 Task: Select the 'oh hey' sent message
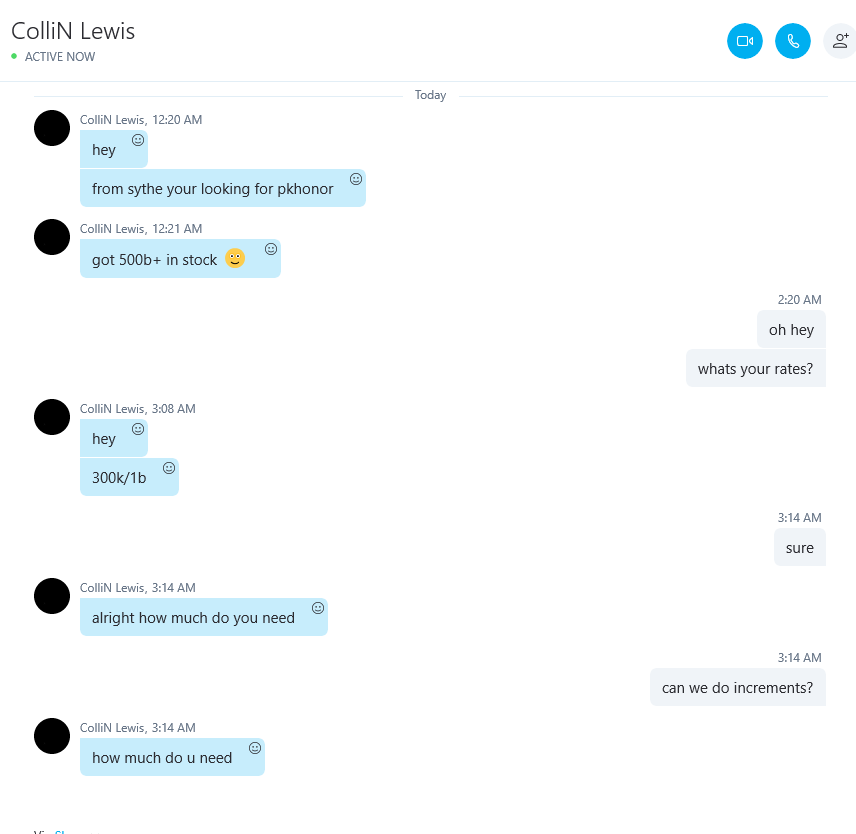[x=791, y=329]
